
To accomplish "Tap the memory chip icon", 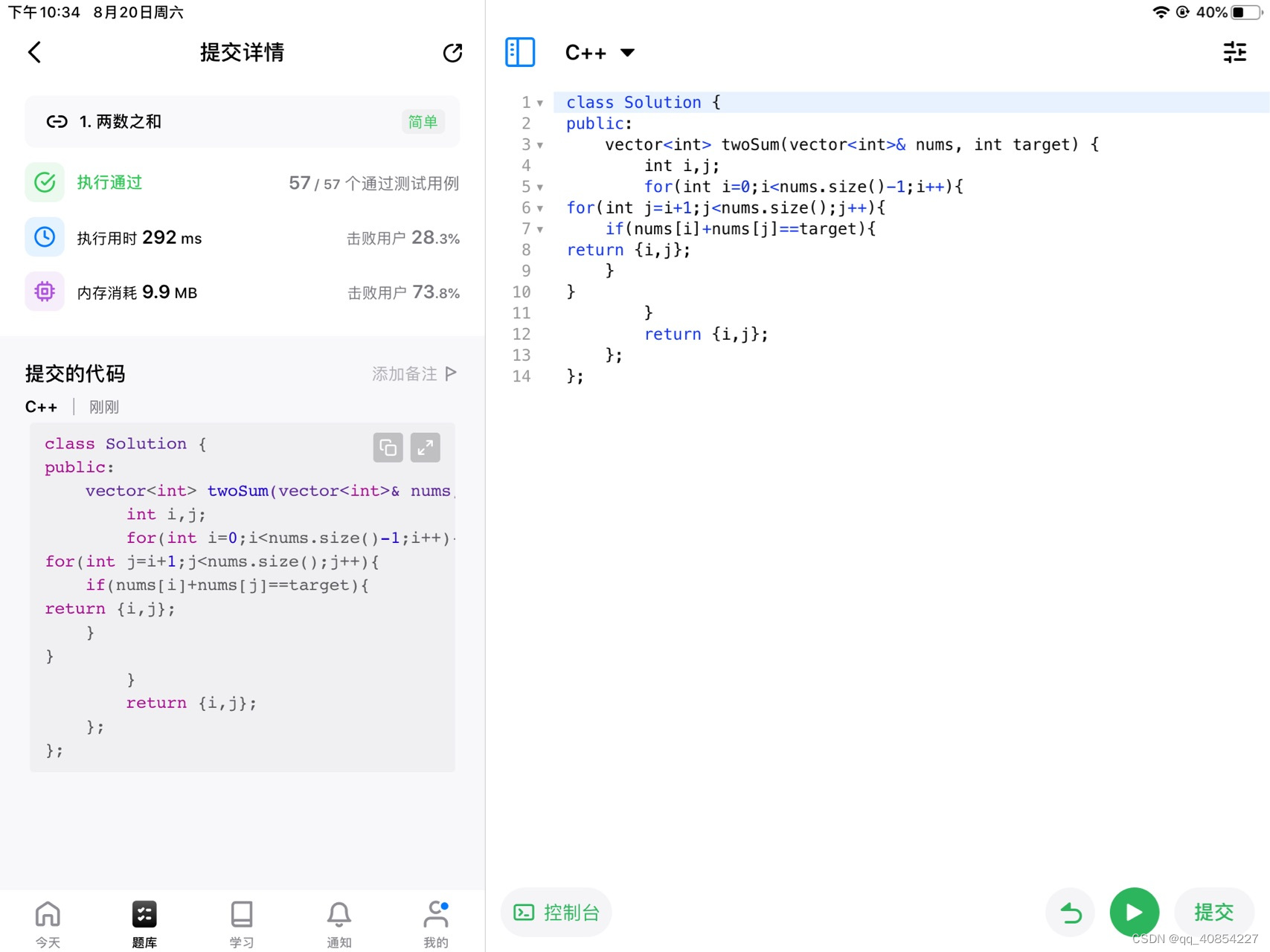I will pyautogui.click(x=45, y=292).
